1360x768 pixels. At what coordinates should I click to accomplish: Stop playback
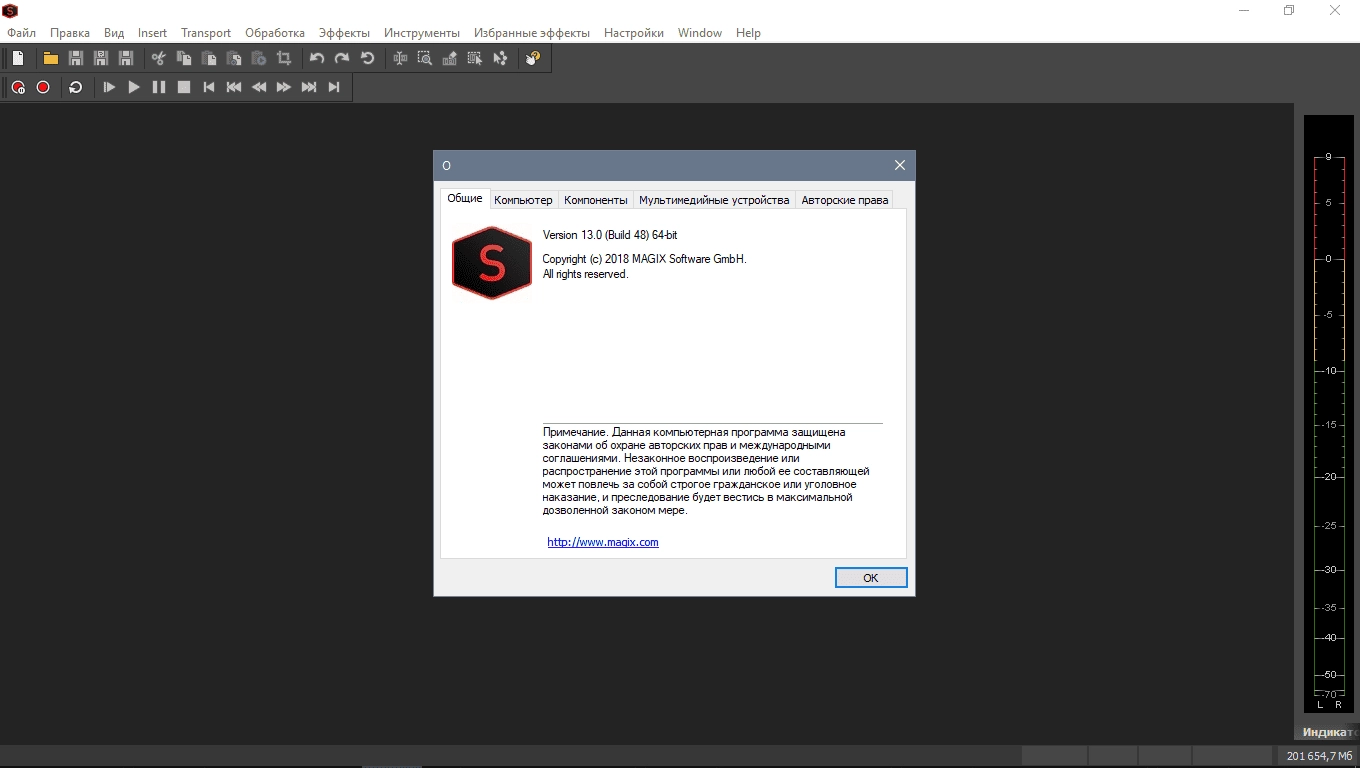184,87
